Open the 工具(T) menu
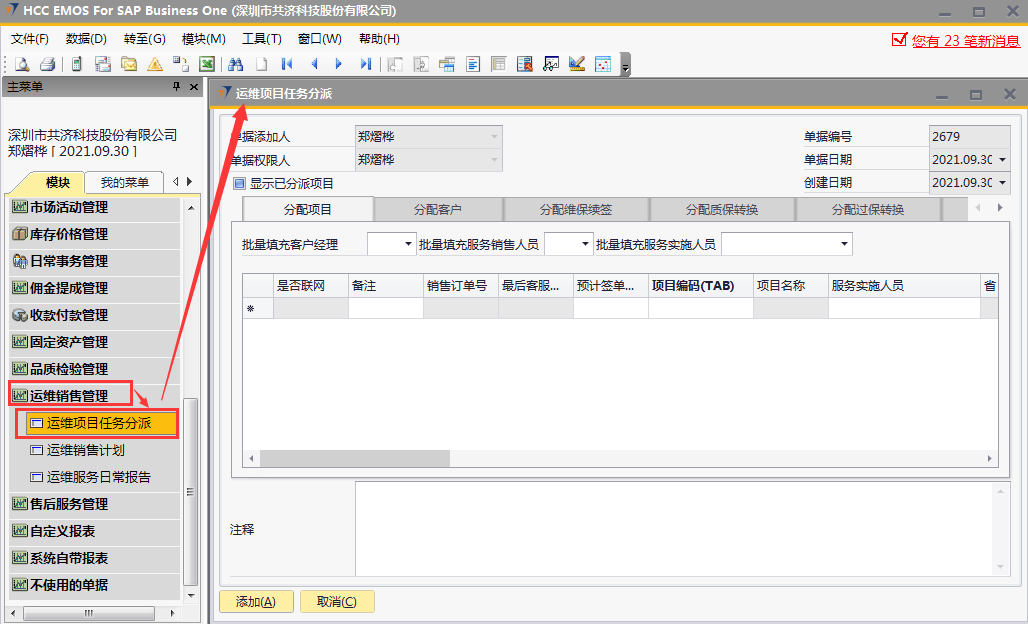The width and height of the screenshot is (1028, 624). coord(261,39)
